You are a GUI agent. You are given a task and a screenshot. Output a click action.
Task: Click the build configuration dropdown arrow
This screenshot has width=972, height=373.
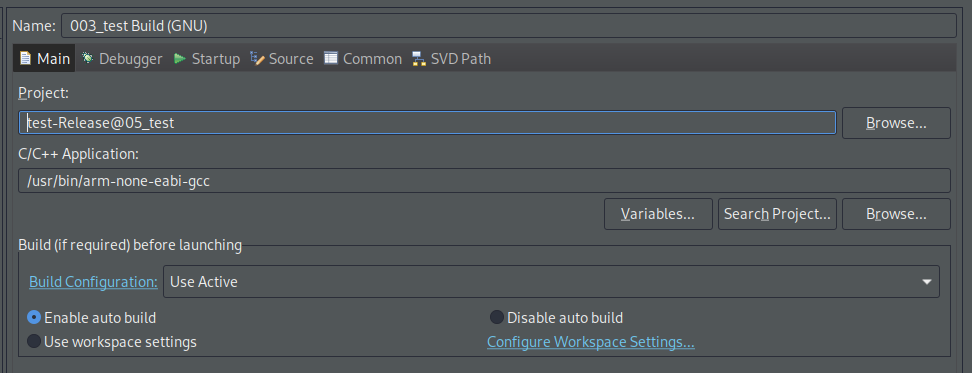927,282
